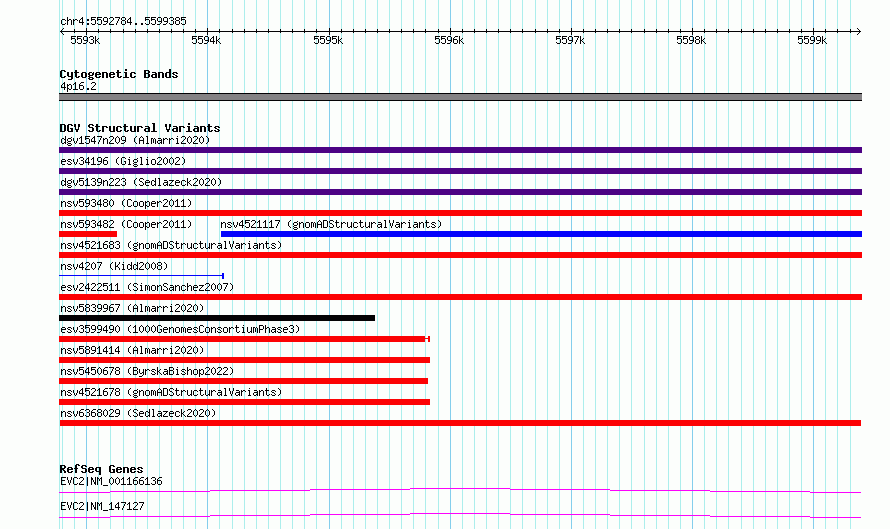The width and height of the screenshot is (890, 529).
Task: Click the right arrow at ruler end
Action: [858, 31]
